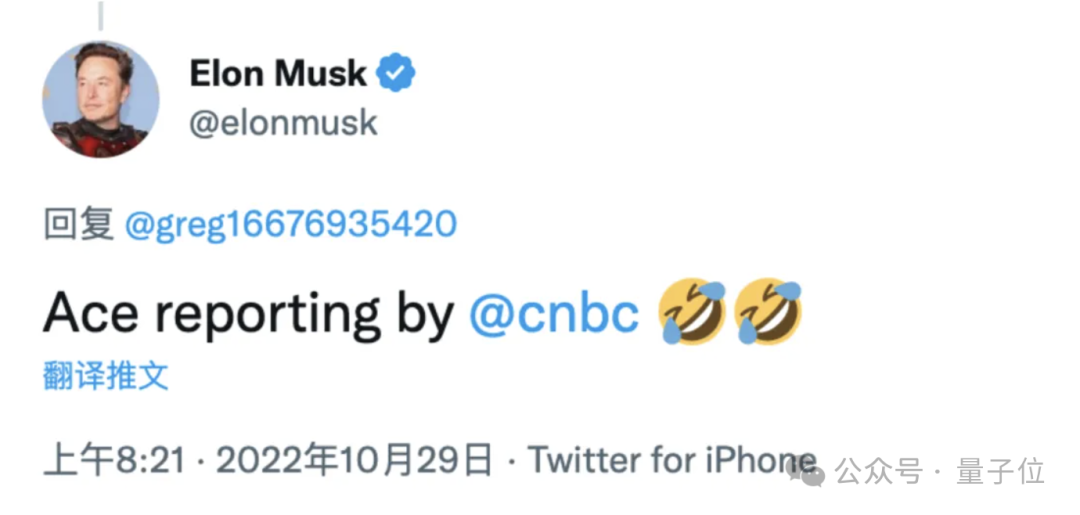Click Elon Musk's profile avatar

(x=101, y=100)
